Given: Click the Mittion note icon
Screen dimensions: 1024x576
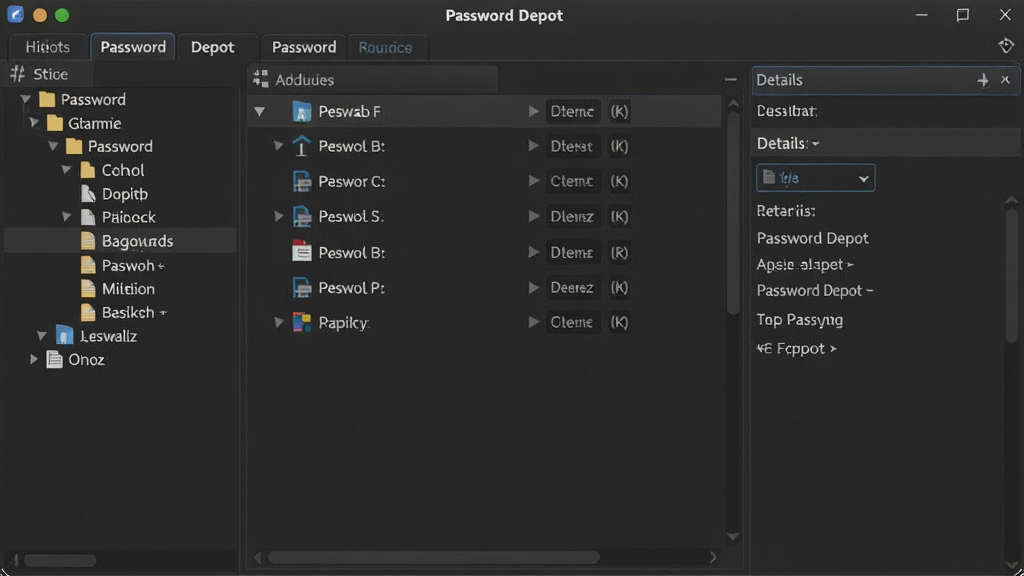Looking at the screenshot, I should (88, 289).
